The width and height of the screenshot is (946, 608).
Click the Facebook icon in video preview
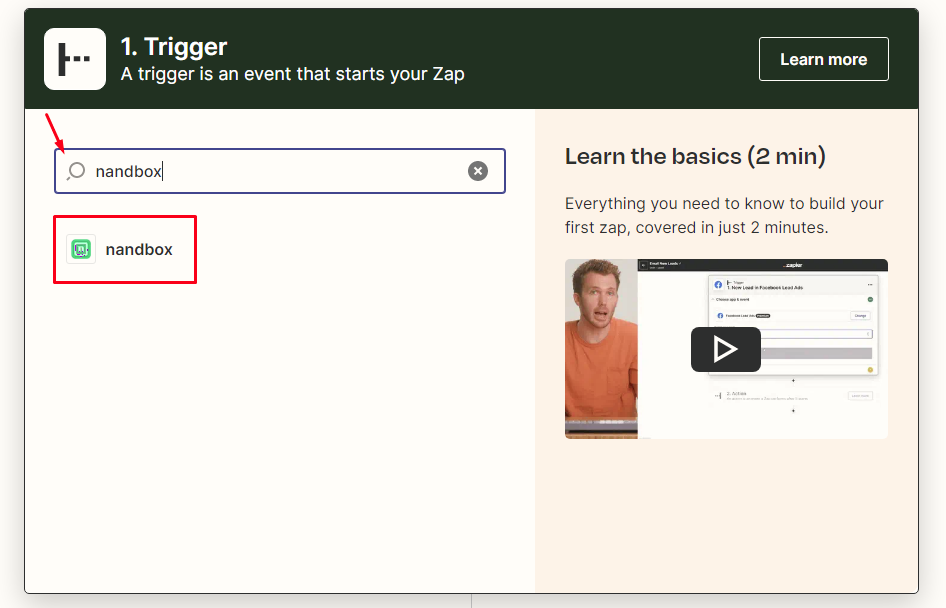[x=718, y=285]
